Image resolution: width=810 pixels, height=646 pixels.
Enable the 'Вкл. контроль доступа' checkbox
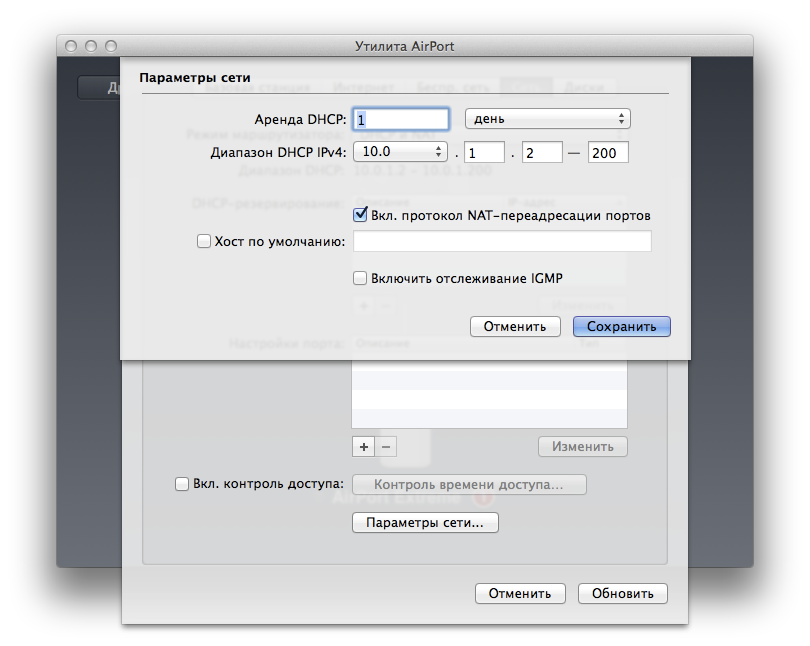point(182,484)
